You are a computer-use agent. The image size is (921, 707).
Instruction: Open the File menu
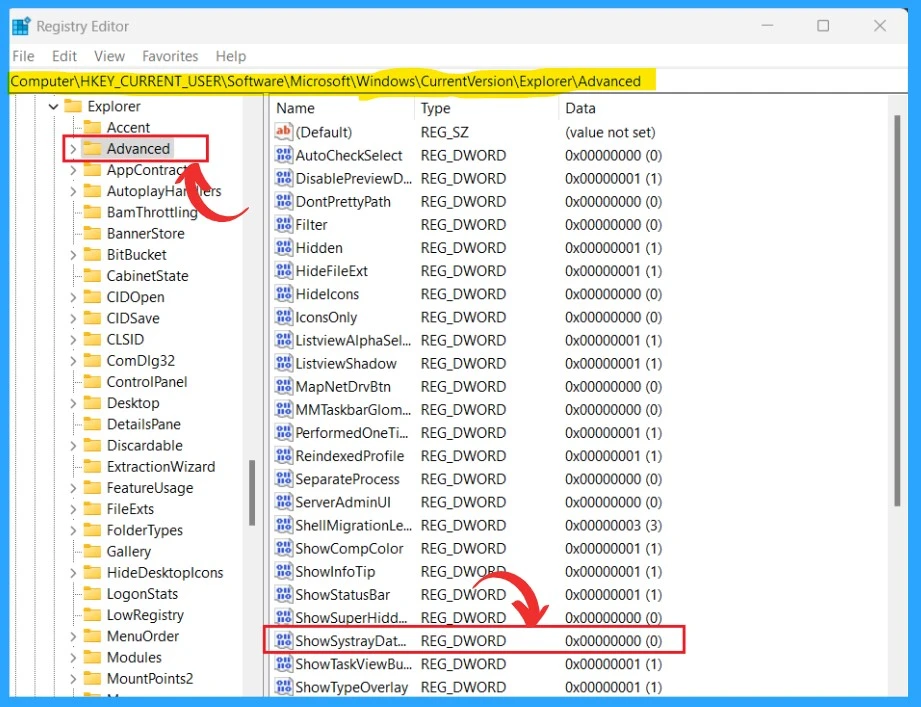point(23,56)
